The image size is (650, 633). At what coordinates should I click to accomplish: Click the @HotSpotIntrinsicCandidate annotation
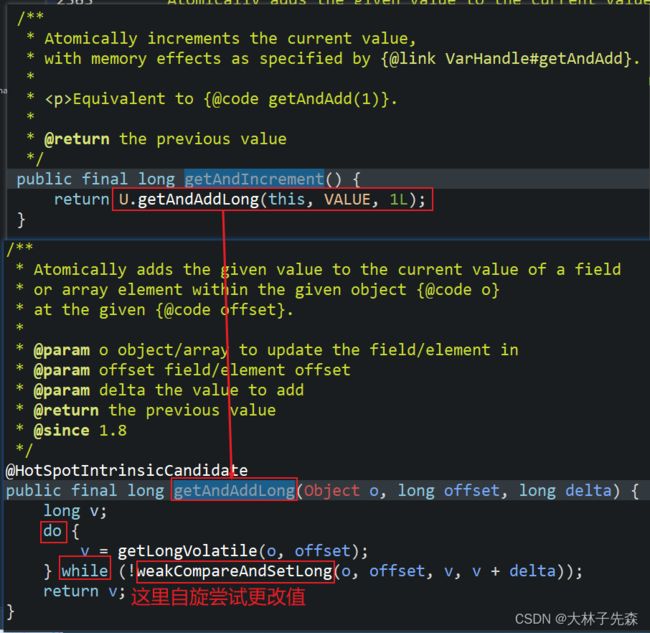click(x=126, y=471)
